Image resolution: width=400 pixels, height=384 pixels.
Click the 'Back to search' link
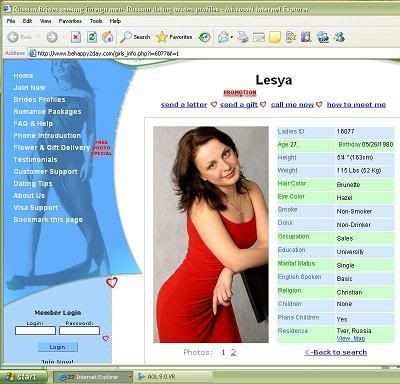coord(336,352)
